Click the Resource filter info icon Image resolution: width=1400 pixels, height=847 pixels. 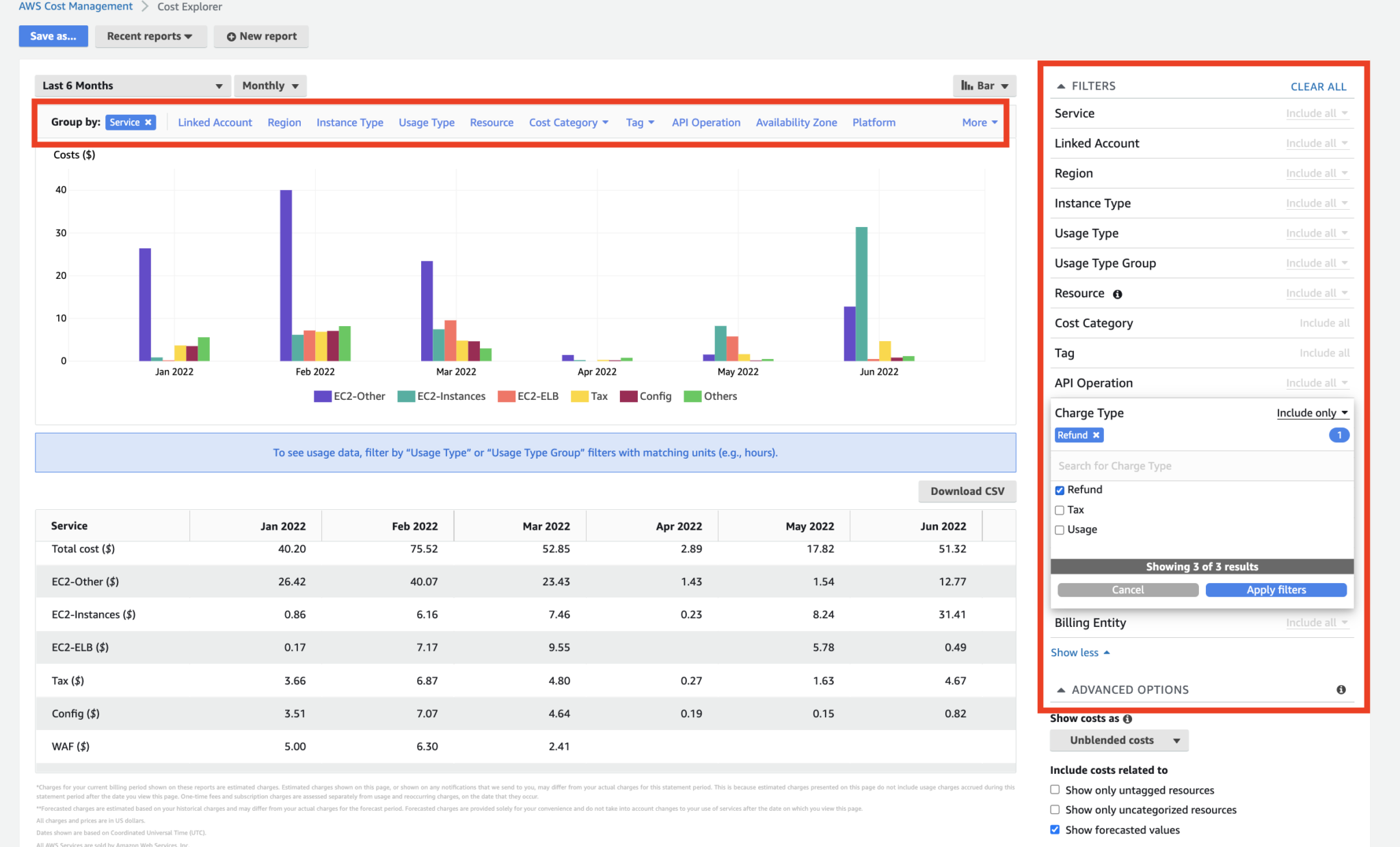point(1118,294)
